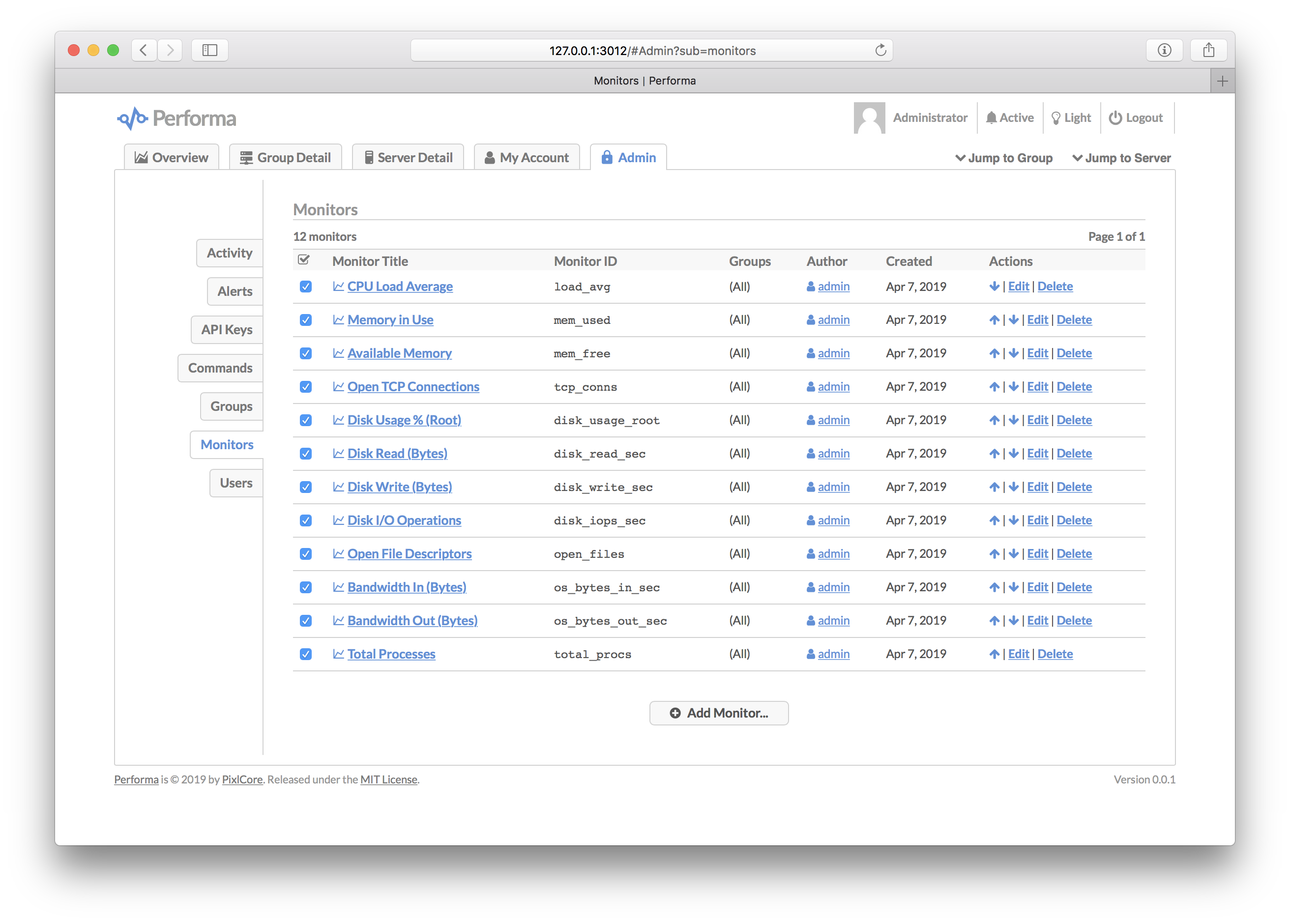Toggle the Light theme option
The image size is (1290, 924).
click(x=1071, y=117)
